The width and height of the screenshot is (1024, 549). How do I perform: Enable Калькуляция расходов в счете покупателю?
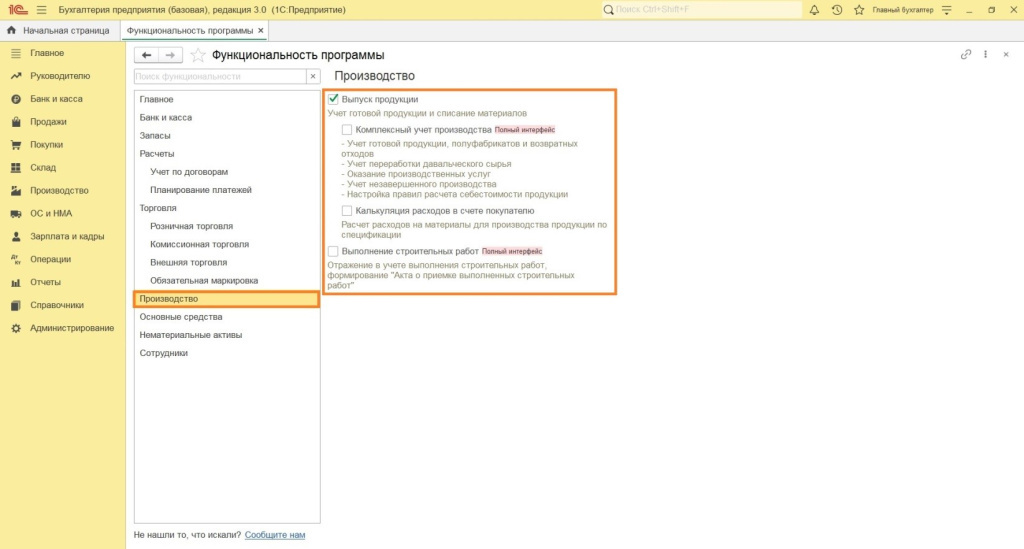[x=347, y=211]
